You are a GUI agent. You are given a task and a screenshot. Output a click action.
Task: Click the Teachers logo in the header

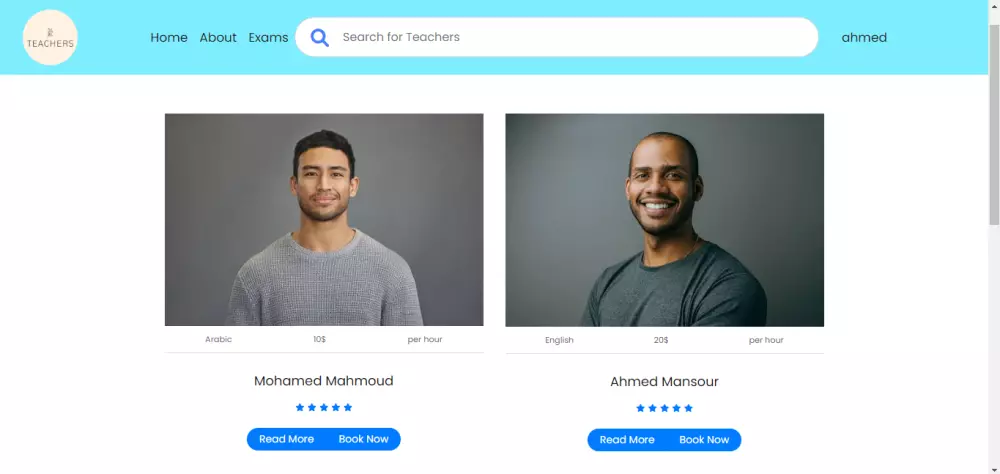[50, 38]
